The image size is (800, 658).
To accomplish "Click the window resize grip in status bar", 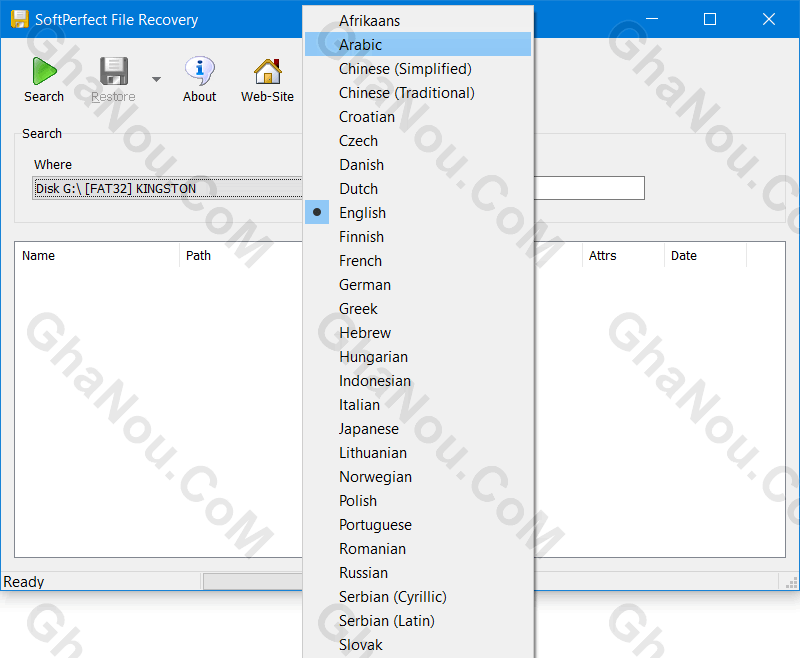I will coord(791,583).
